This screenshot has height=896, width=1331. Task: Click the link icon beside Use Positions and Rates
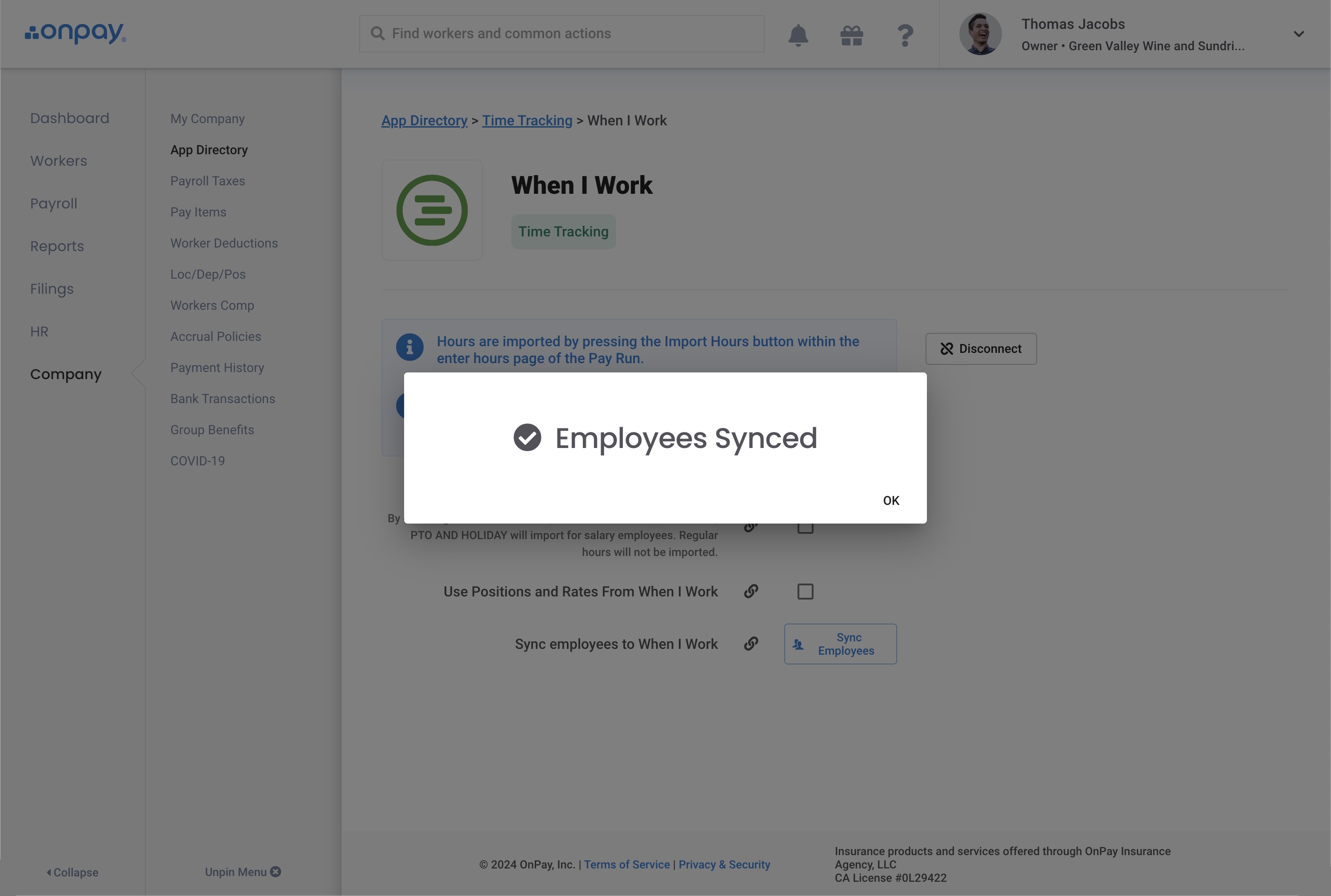pos(751,591)
